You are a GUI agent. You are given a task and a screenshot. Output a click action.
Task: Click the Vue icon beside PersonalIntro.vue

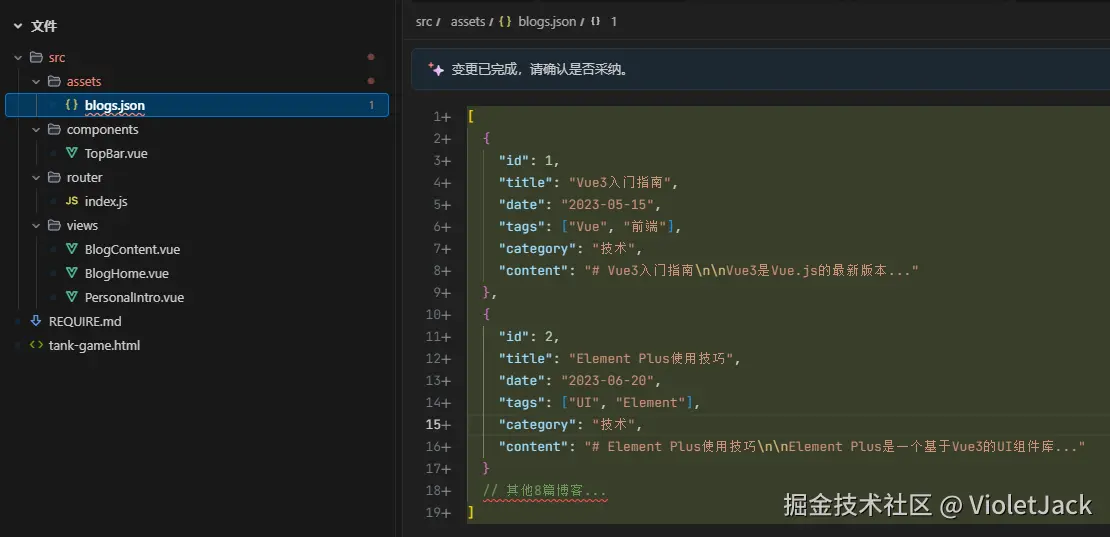pos(72,297)
